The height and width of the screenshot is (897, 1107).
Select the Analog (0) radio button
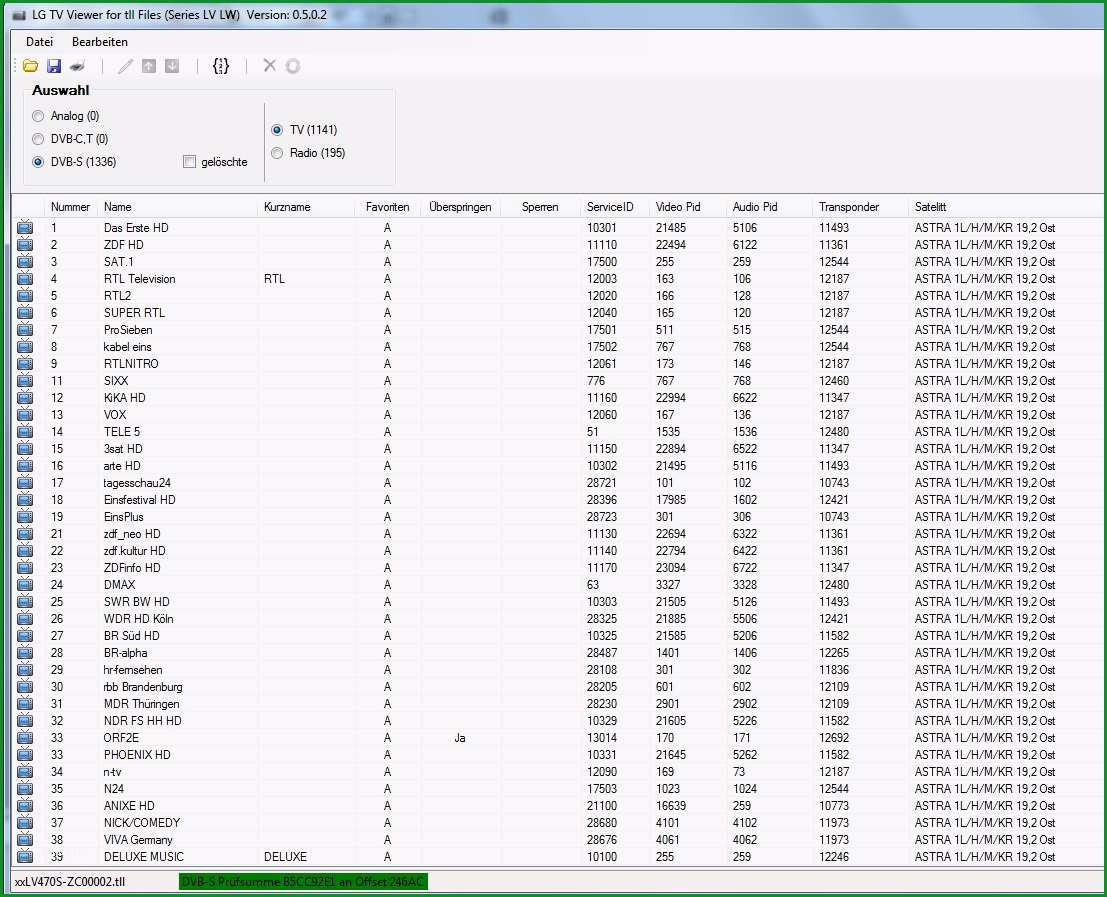pos(38,116)
